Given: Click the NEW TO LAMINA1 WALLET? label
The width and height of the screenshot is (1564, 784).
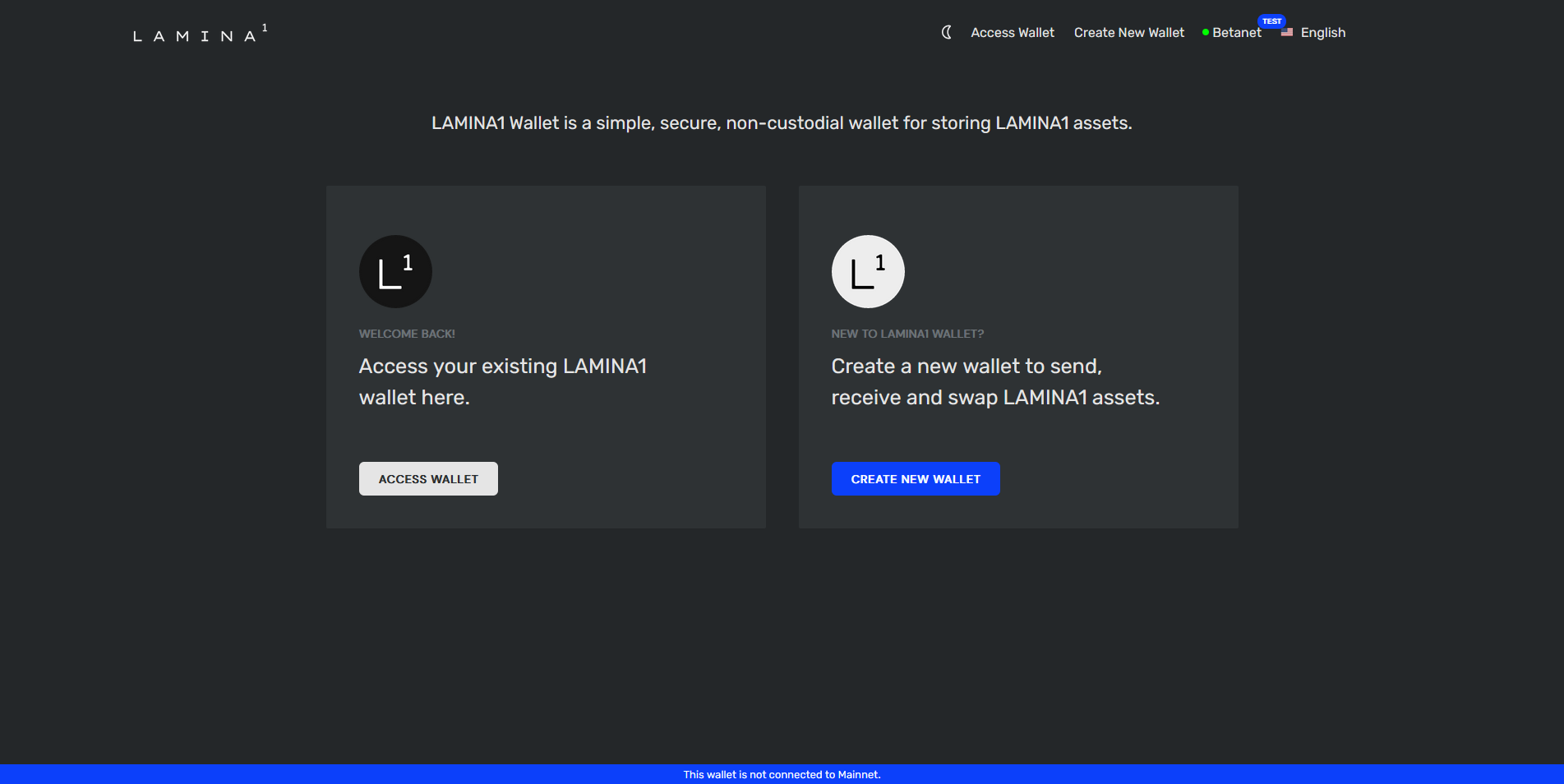Looking at the screenshot, I should 907,334.
